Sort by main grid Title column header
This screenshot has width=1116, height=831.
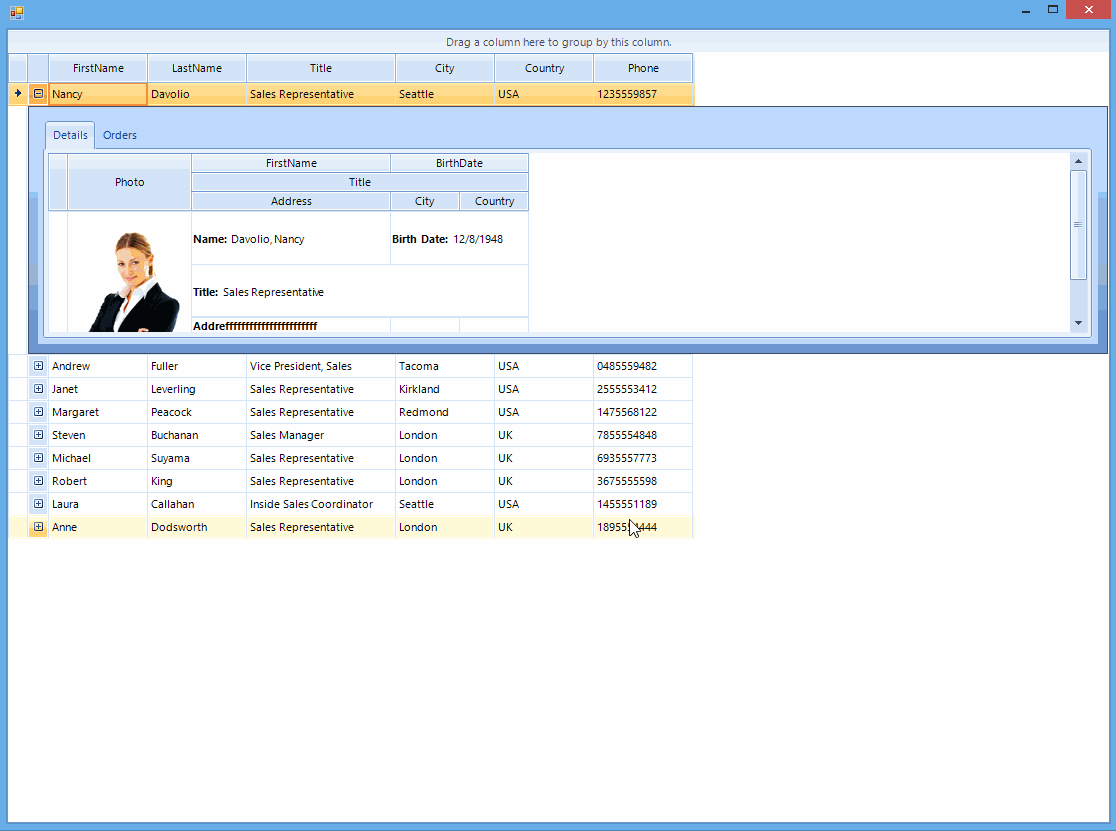pyautogui.click(x=321, y=68)
